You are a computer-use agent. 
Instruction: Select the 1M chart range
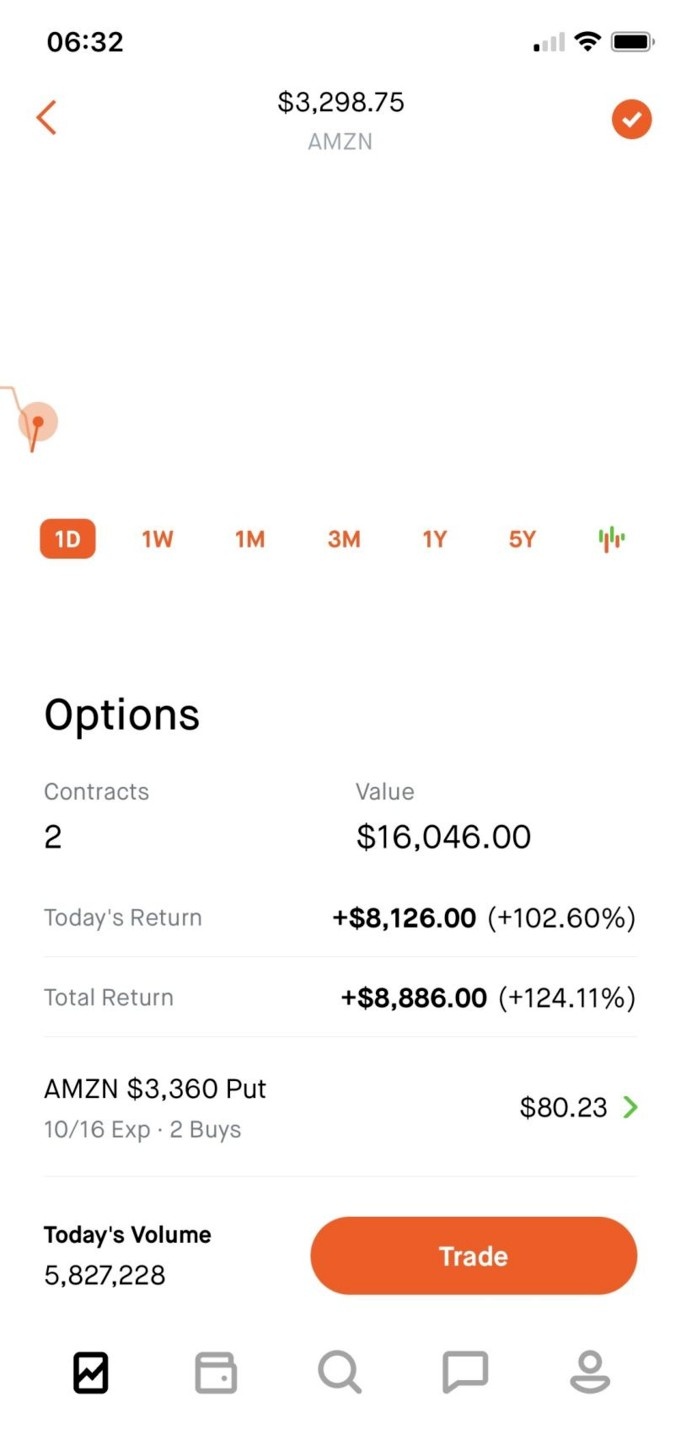click(250, 540)
